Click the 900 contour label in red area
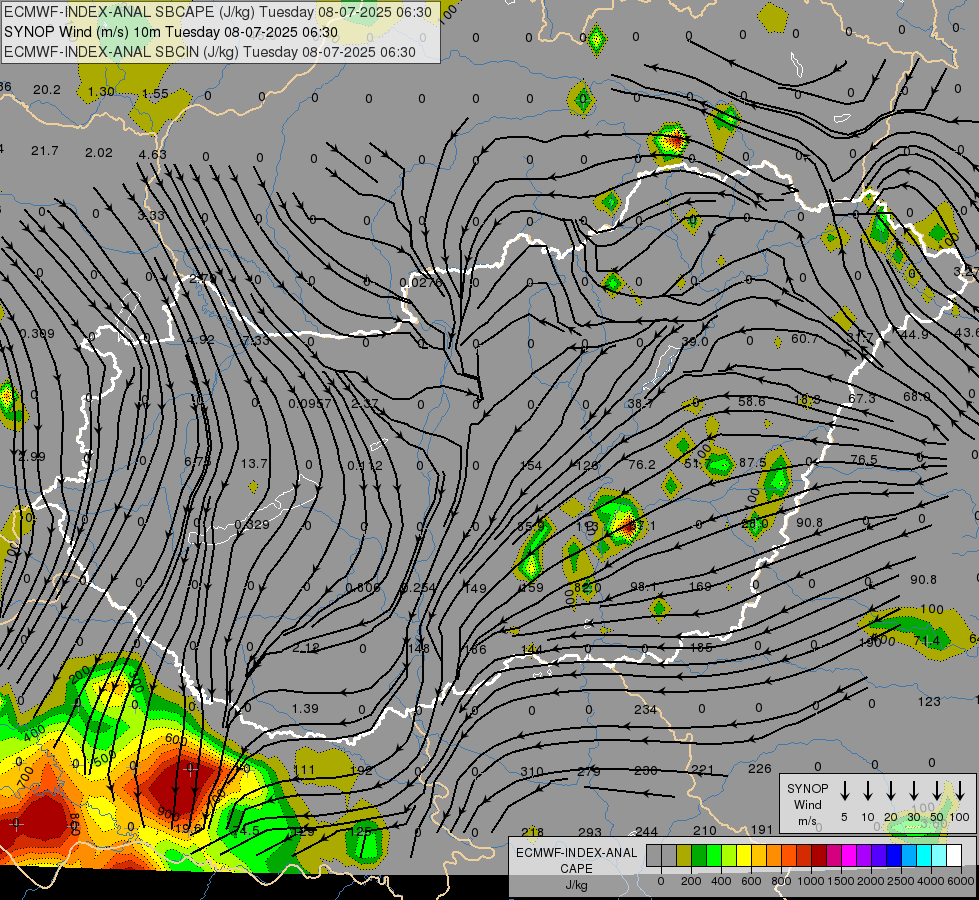 click(169, 813)
